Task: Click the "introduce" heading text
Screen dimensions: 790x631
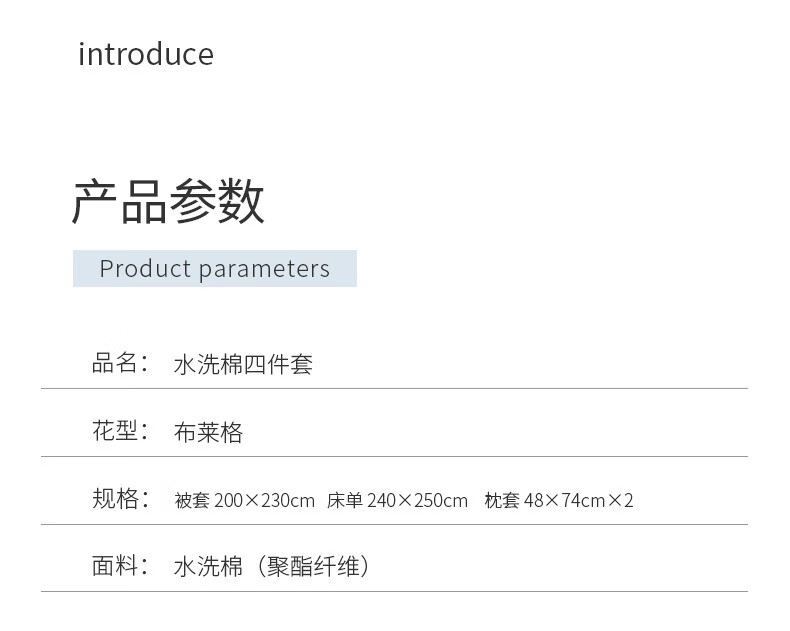Action: (x=146, y=54)
